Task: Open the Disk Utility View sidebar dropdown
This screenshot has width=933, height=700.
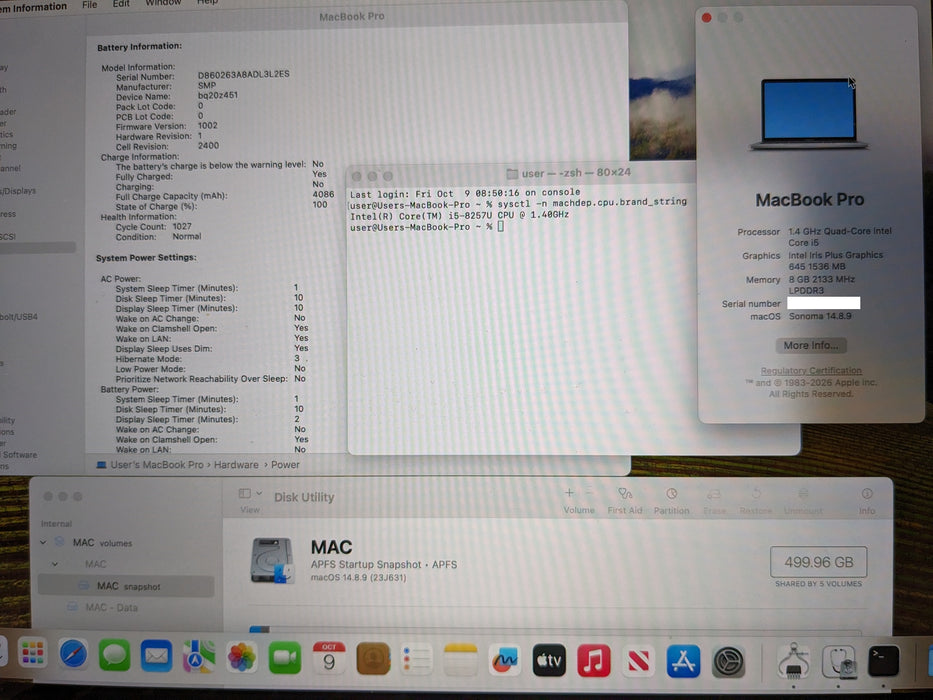Action: point(251,493)
